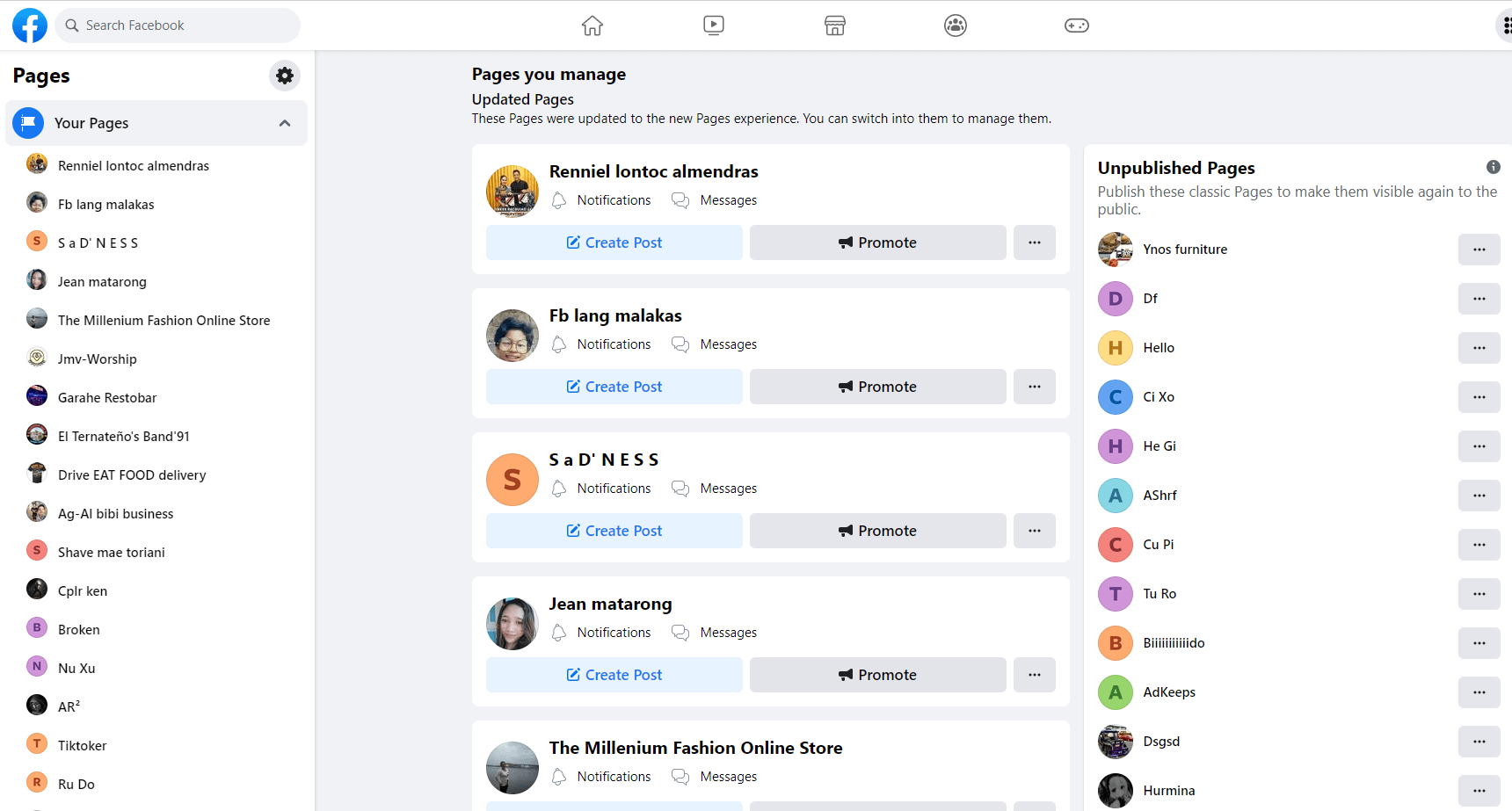The width and height of the screenshot is (1512, 811).
Task: Select Nu Xu in the sidebar
Action: tap(156, 668)
